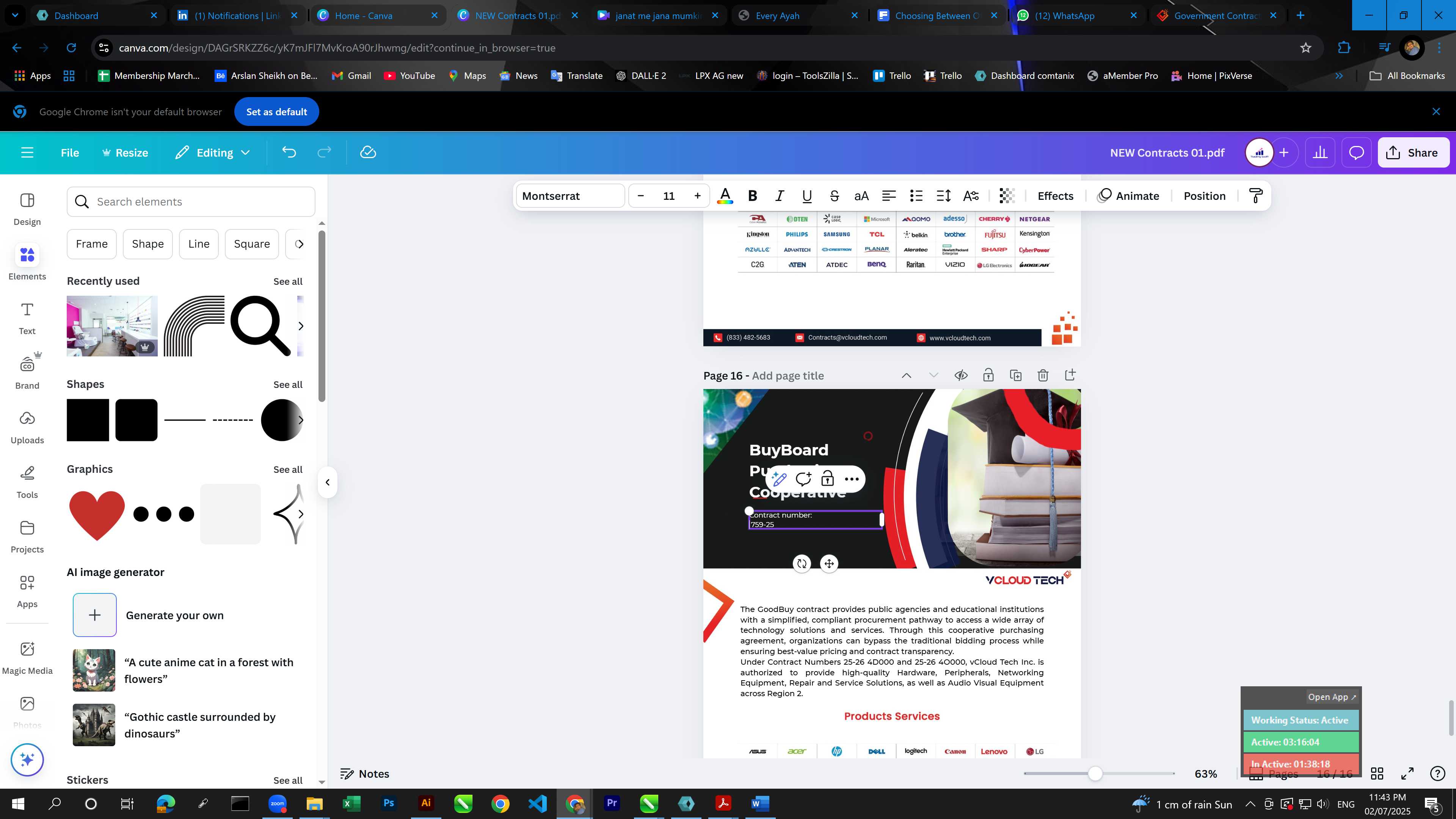Screen dimensions: 1456x819
Task: Select the Shape chip
Action: (147, 244)
